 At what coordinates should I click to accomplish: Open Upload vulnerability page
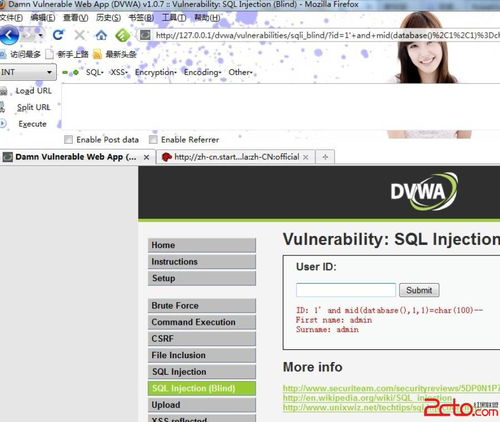(x=202, y=405)
